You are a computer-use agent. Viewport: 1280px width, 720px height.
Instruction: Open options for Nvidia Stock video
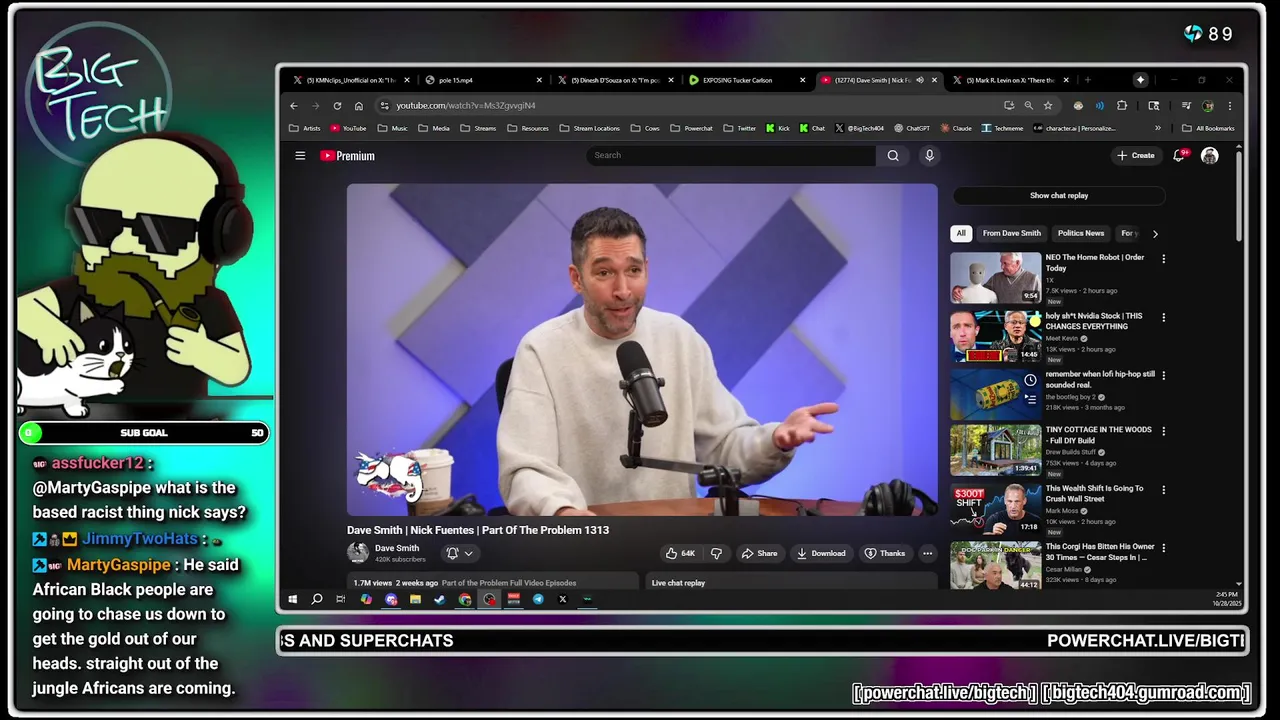click(x=1163, y=317)
